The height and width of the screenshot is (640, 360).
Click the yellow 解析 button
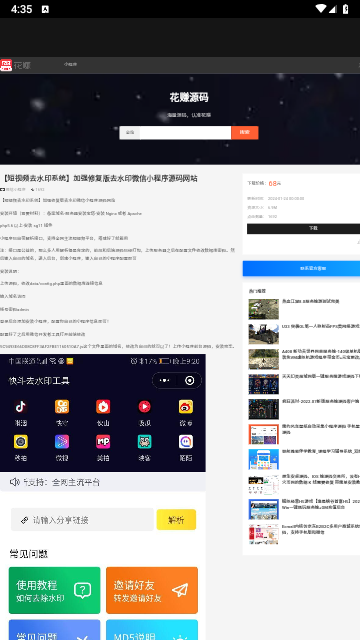pos(176,520)
